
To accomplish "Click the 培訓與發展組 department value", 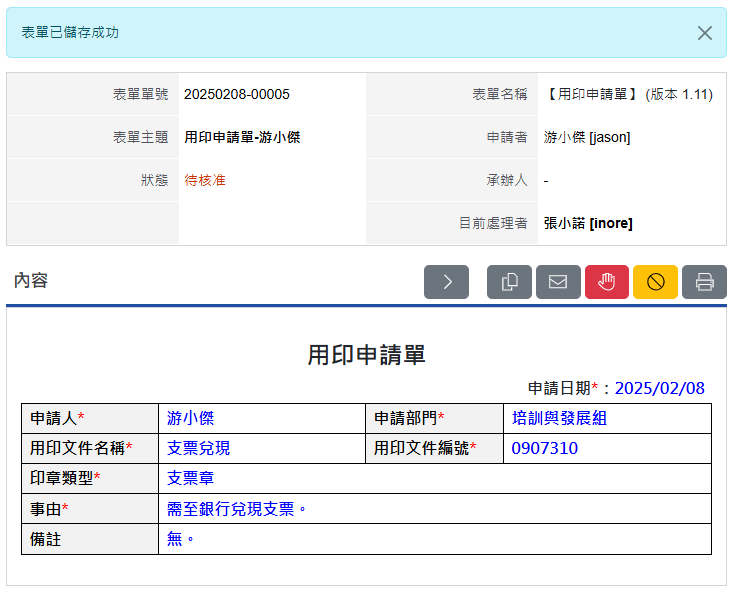I will tap(559, 418).
